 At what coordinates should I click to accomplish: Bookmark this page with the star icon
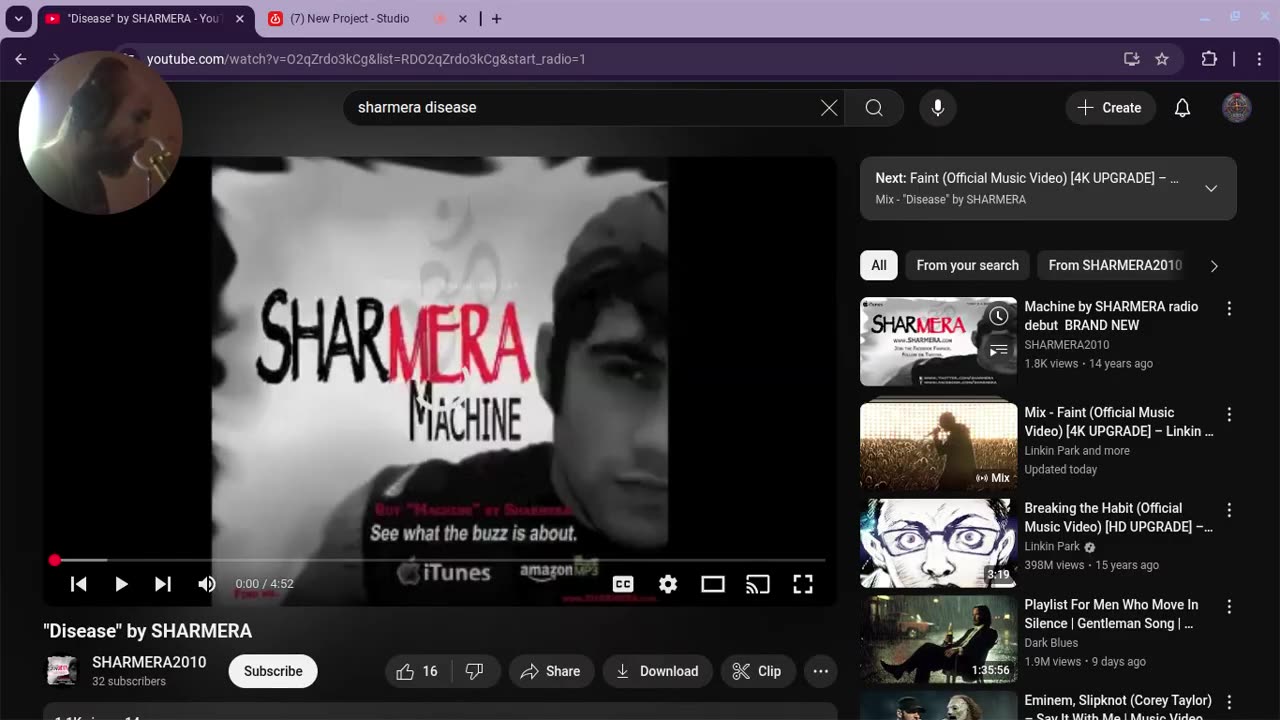click(x=1162, y=59)
